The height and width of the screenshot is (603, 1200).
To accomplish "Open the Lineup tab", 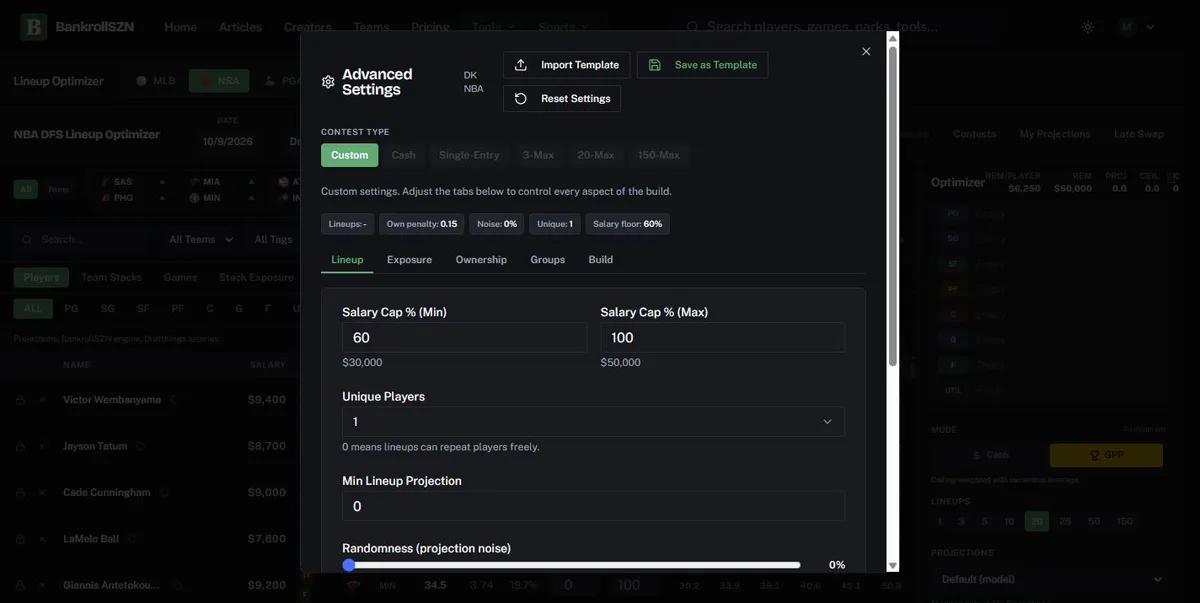I will [x=347, y=260].
